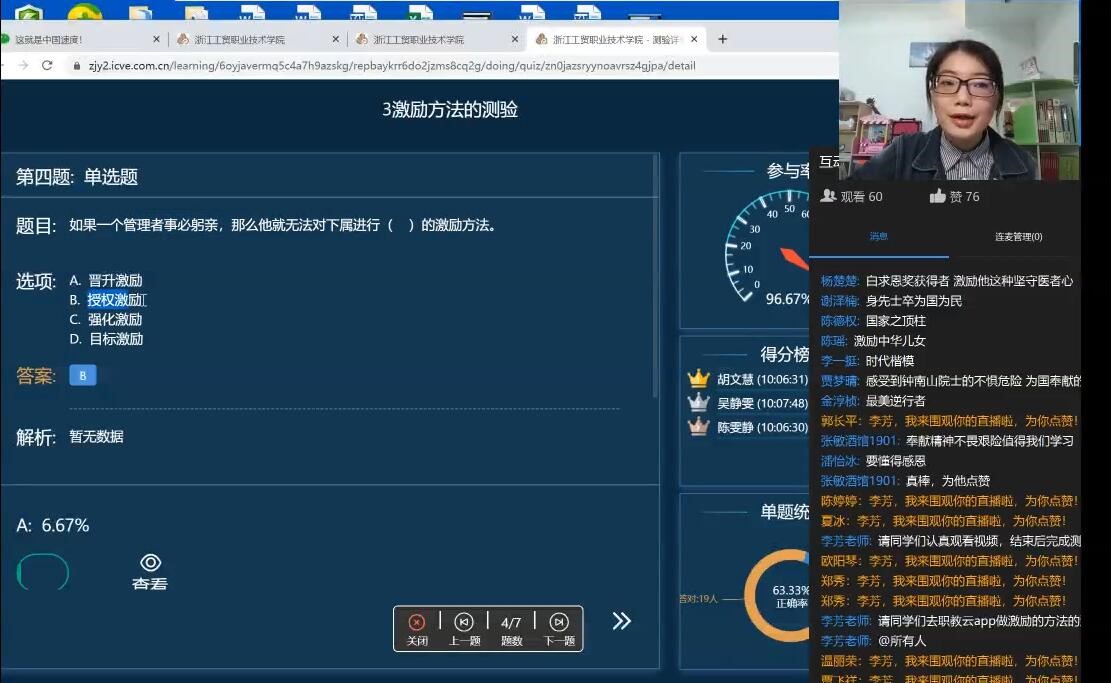
Task: Switch to the second 浙江工贸职业技术学院 browser tab
Action: pyautogui.click(x=418, y=40)
